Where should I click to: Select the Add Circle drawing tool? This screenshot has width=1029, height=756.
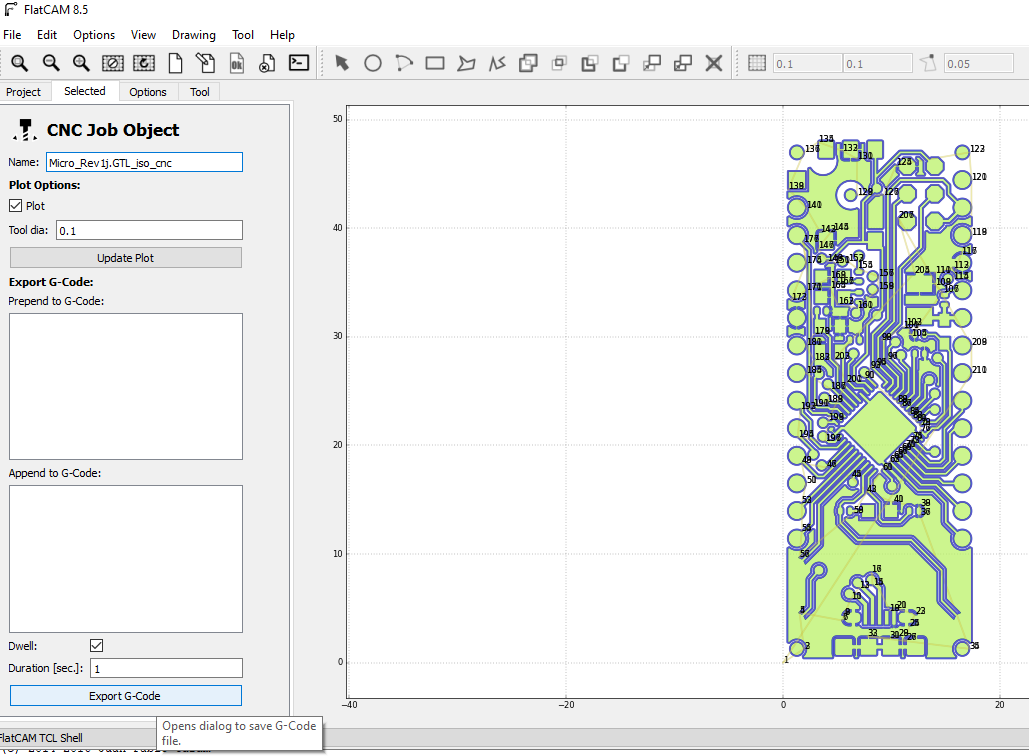coord(373,63)
